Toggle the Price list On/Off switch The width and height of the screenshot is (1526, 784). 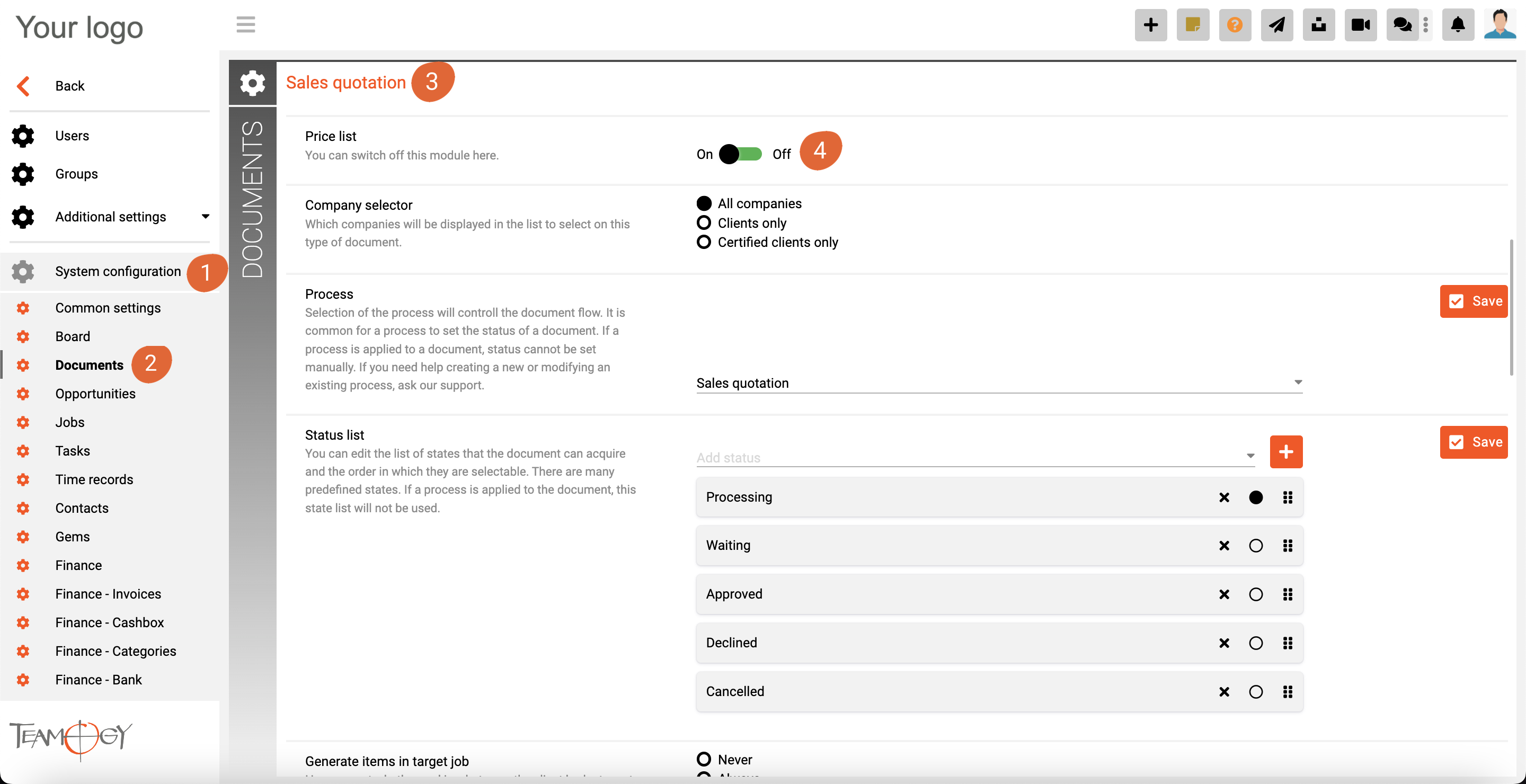click(740, 154)
